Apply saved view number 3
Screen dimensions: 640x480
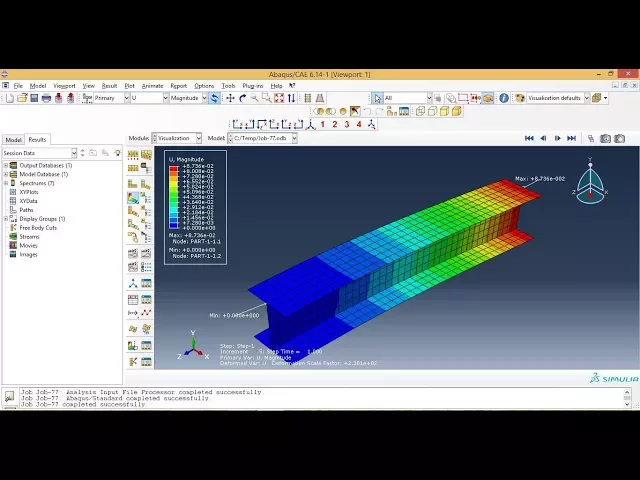tap(347, 124)
